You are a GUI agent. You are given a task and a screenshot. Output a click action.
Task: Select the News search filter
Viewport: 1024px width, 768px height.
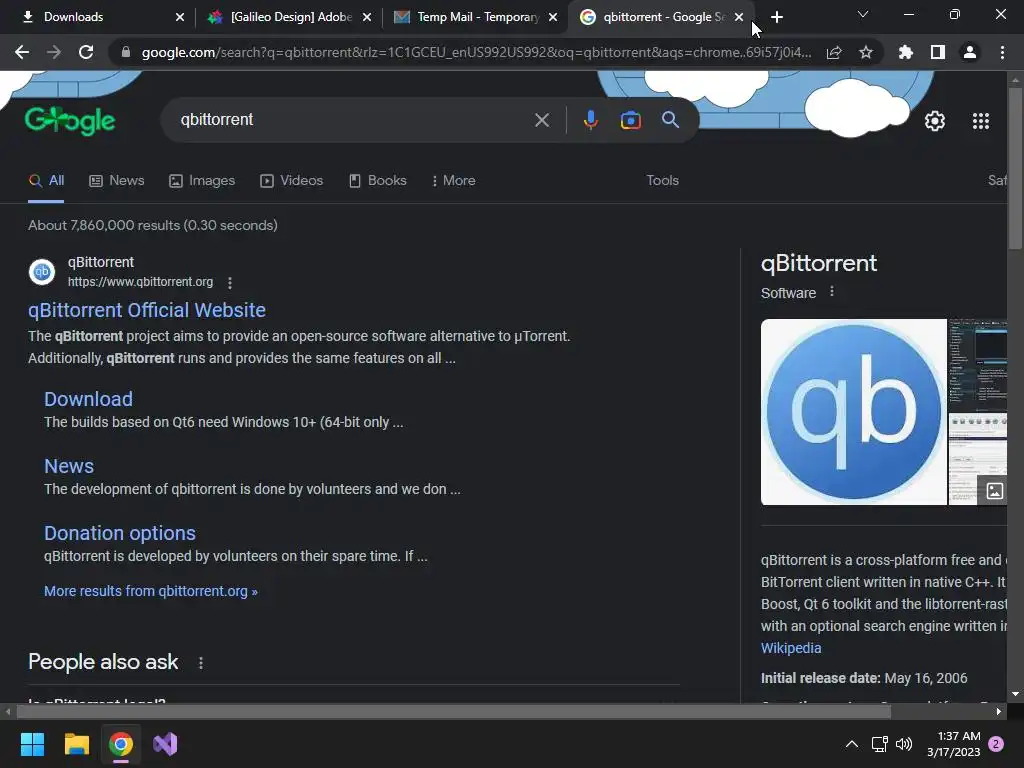(x=117, y=180)
